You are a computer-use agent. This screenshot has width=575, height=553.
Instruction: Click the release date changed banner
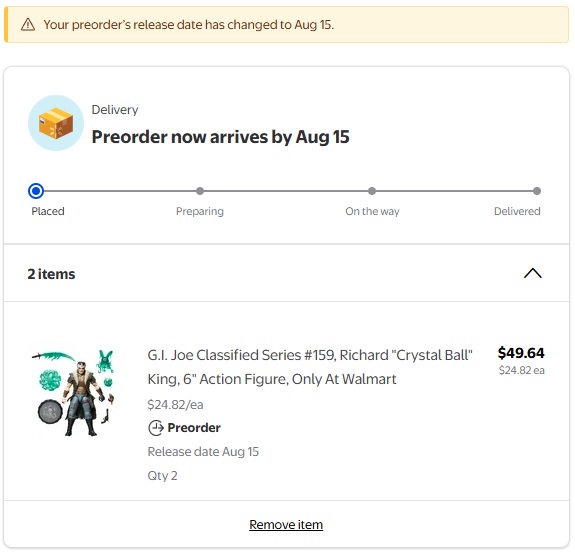(x=286, y=25)
